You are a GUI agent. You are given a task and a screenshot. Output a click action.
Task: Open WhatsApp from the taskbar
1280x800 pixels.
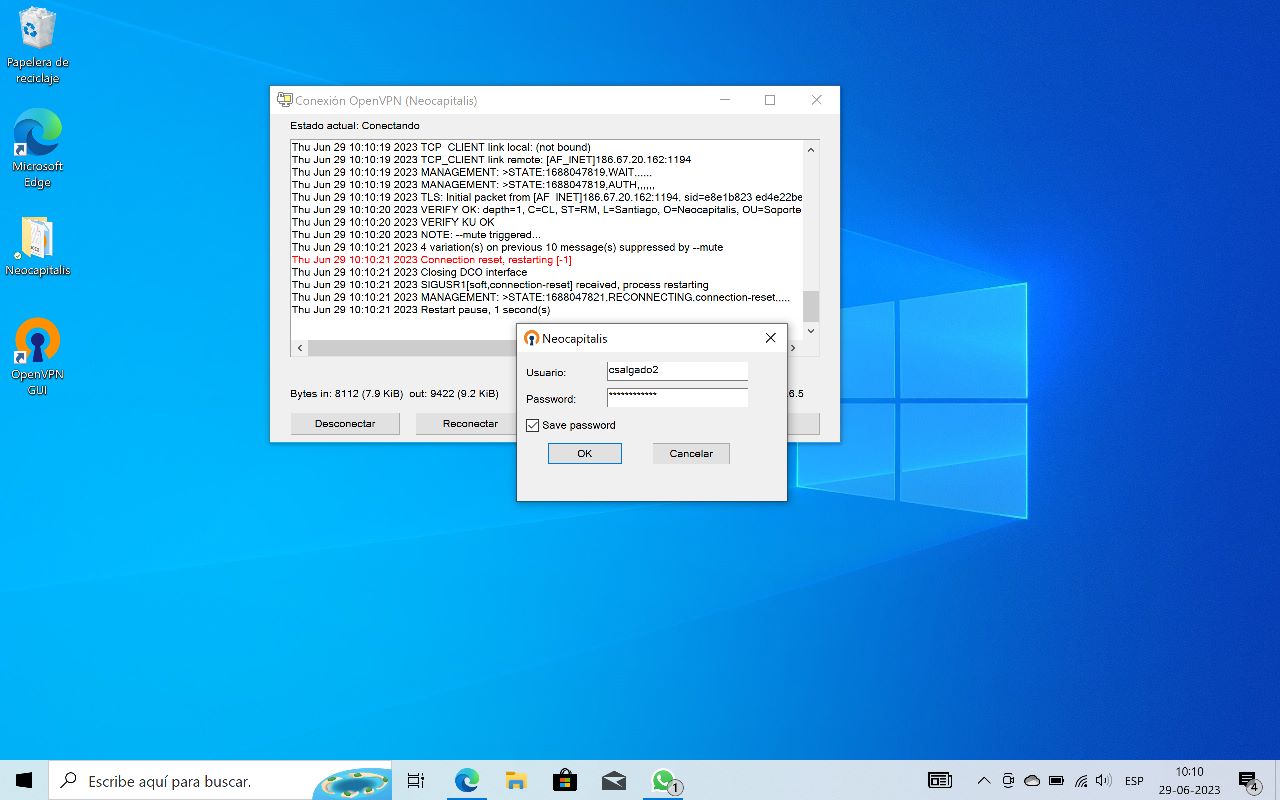664,780
